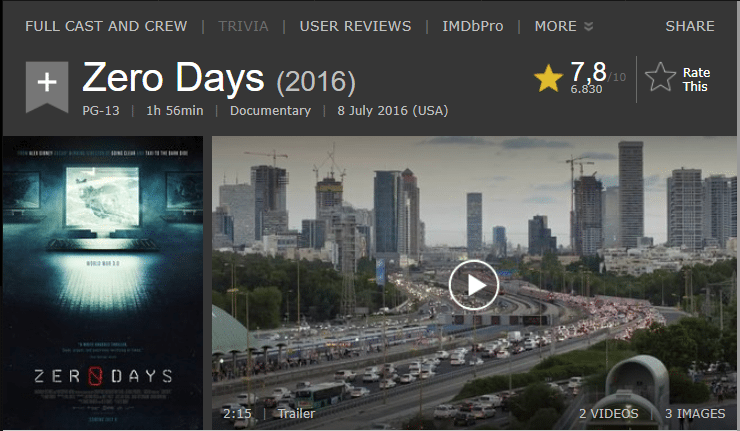View the 3 IMAGES gallery

(695, 414)
